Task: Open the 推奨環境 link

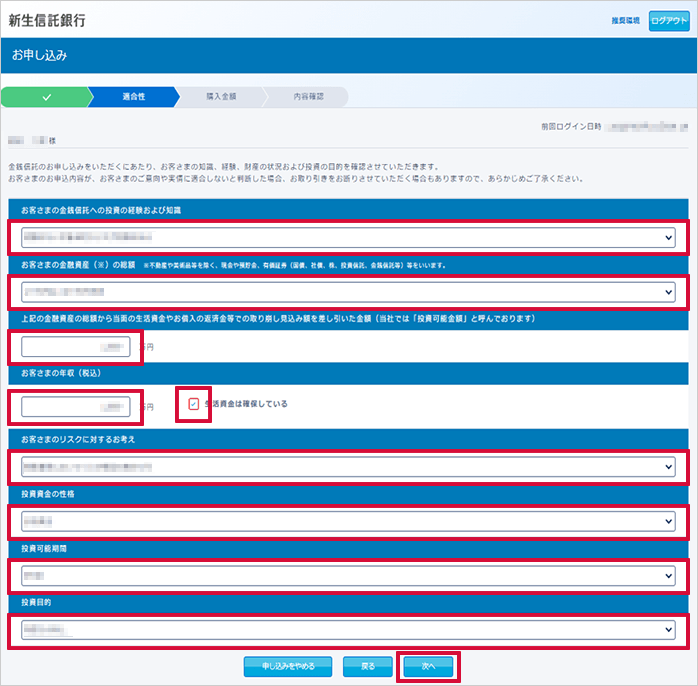Action: coord(625,20)
